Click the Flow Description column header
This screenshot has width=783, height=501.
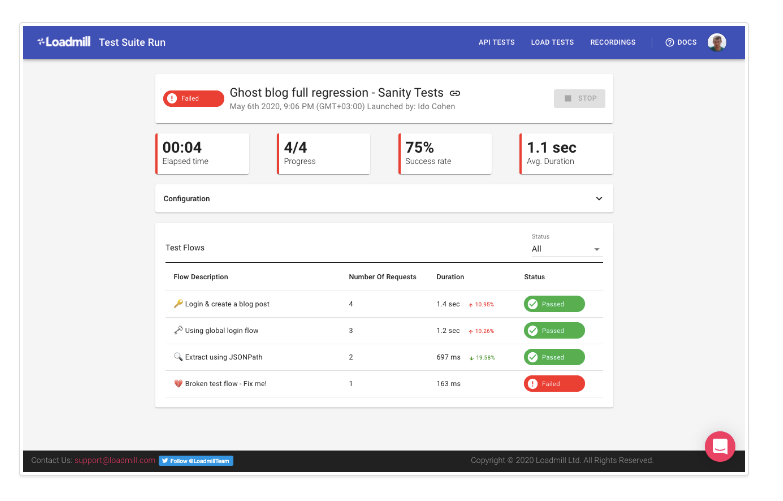click(x=201, y=277)
